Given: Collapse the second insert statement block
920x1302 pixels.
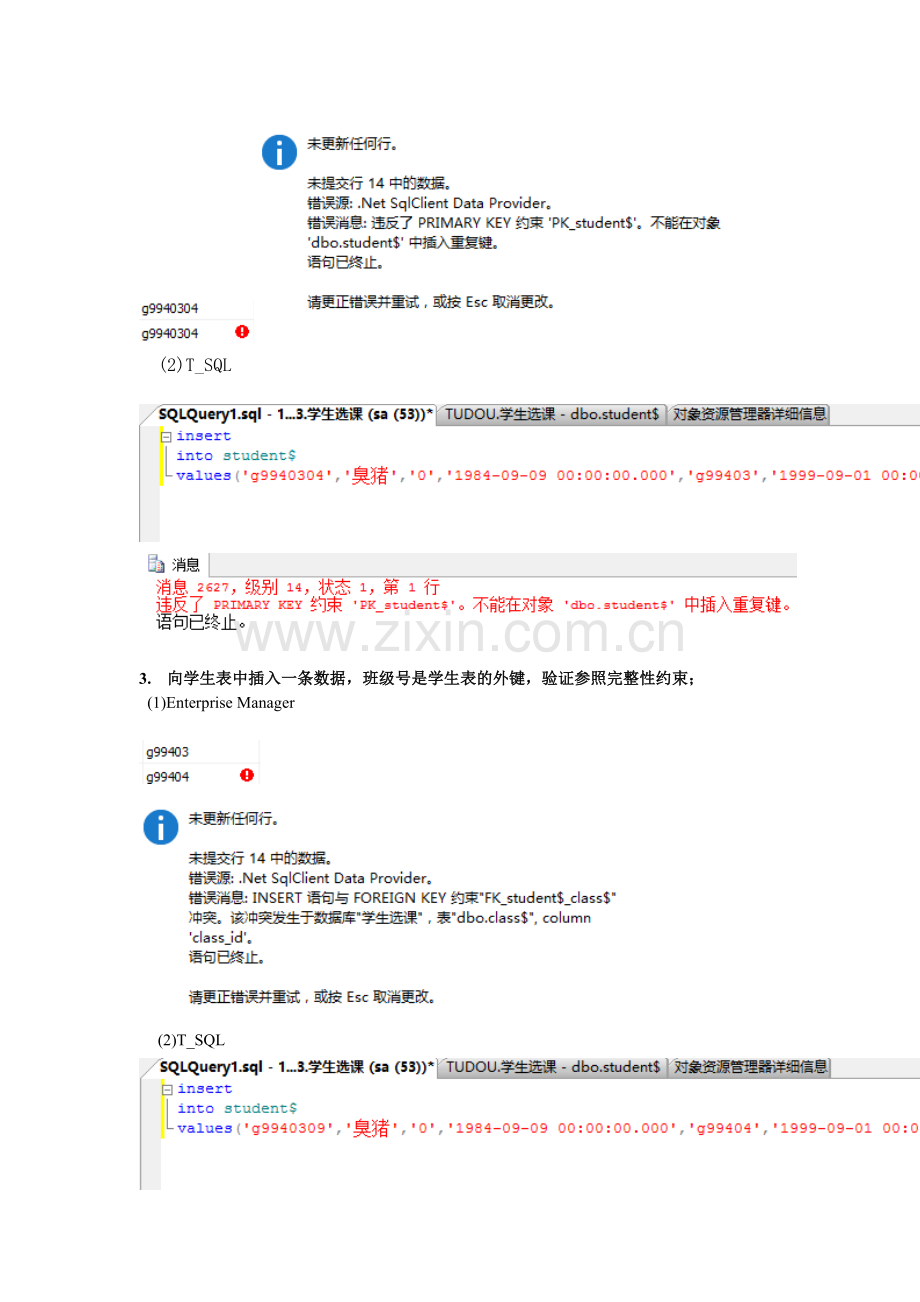Looking at the screenshot, I should pyautogui.click(x=167, y=1089).
